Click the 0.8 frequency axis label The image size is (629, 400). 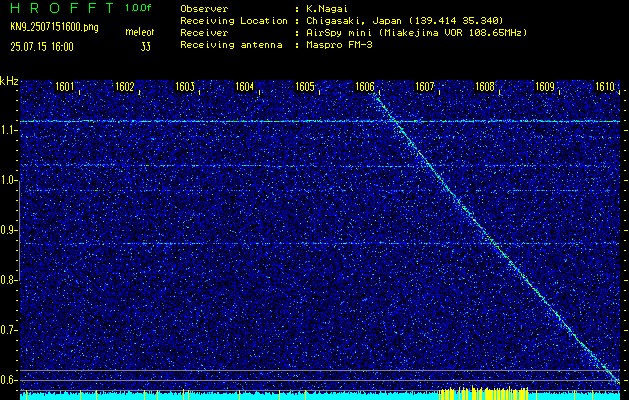[x=9, y=280]
